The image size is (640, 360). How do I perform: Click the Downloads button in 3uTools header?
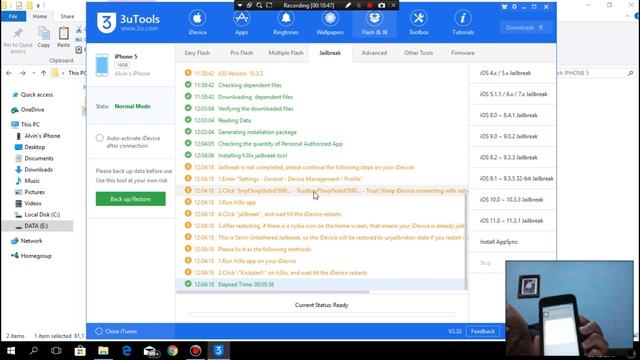tap(525, 28)
